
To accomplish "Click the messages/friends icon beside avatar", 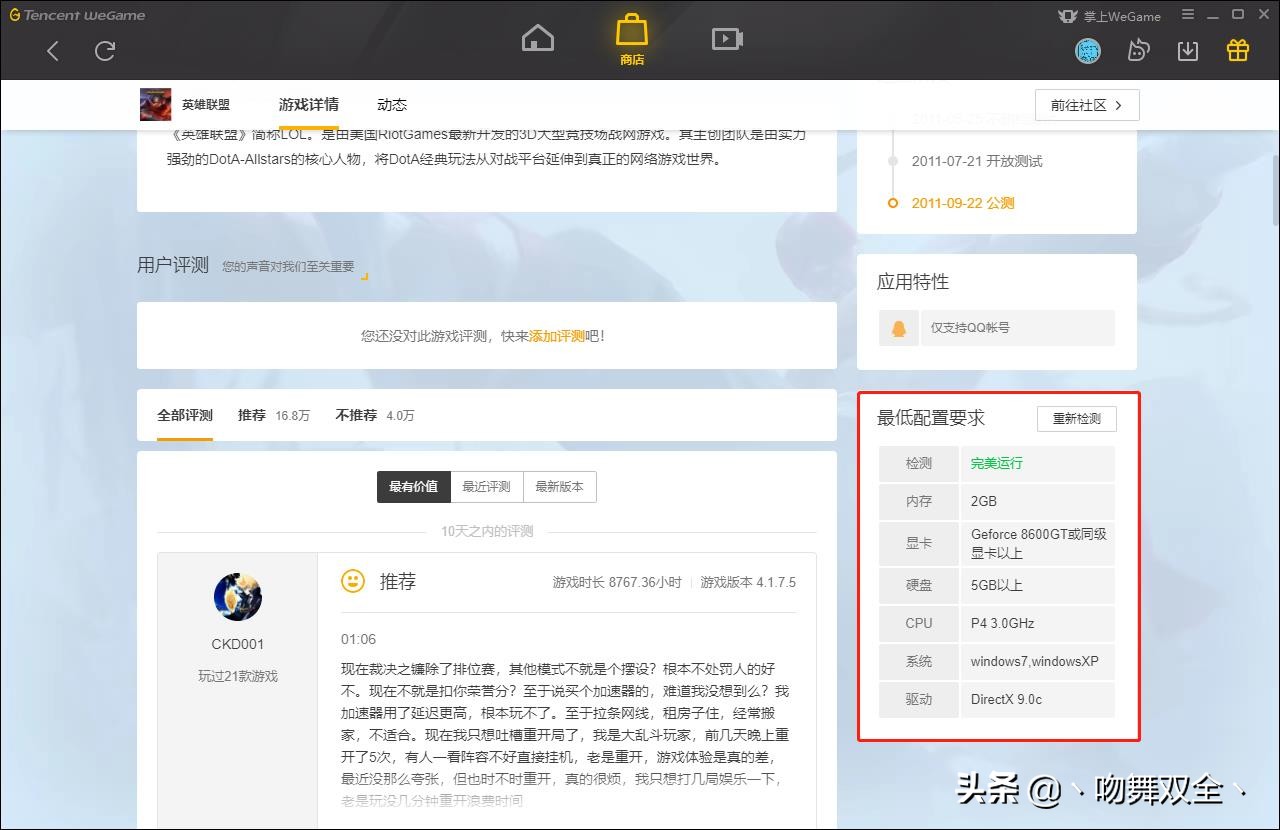I will (1138, 51).
